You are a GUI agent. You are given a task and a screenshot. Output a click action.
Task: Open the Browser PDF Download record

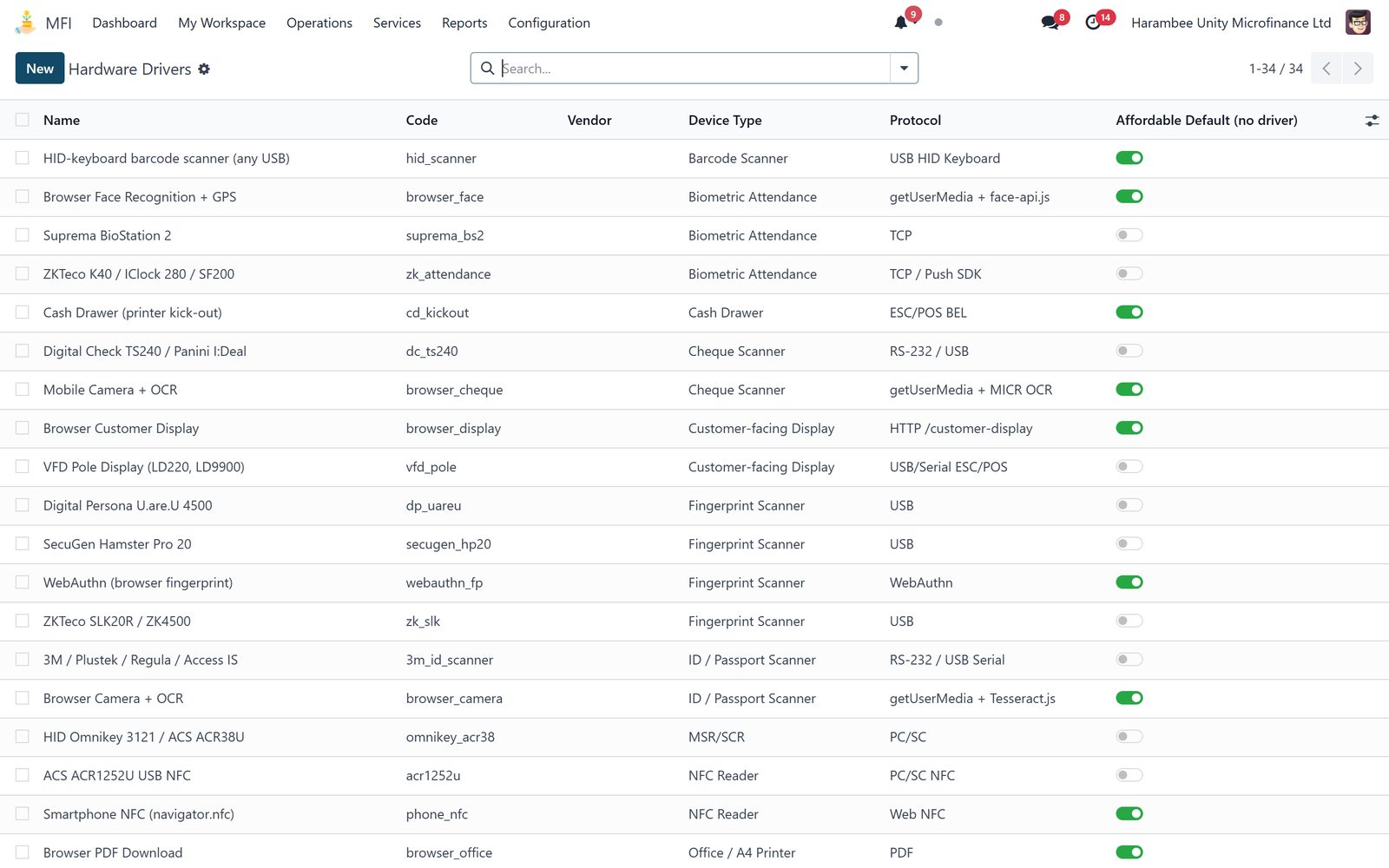pyautogui.click(x=113, y=852)
